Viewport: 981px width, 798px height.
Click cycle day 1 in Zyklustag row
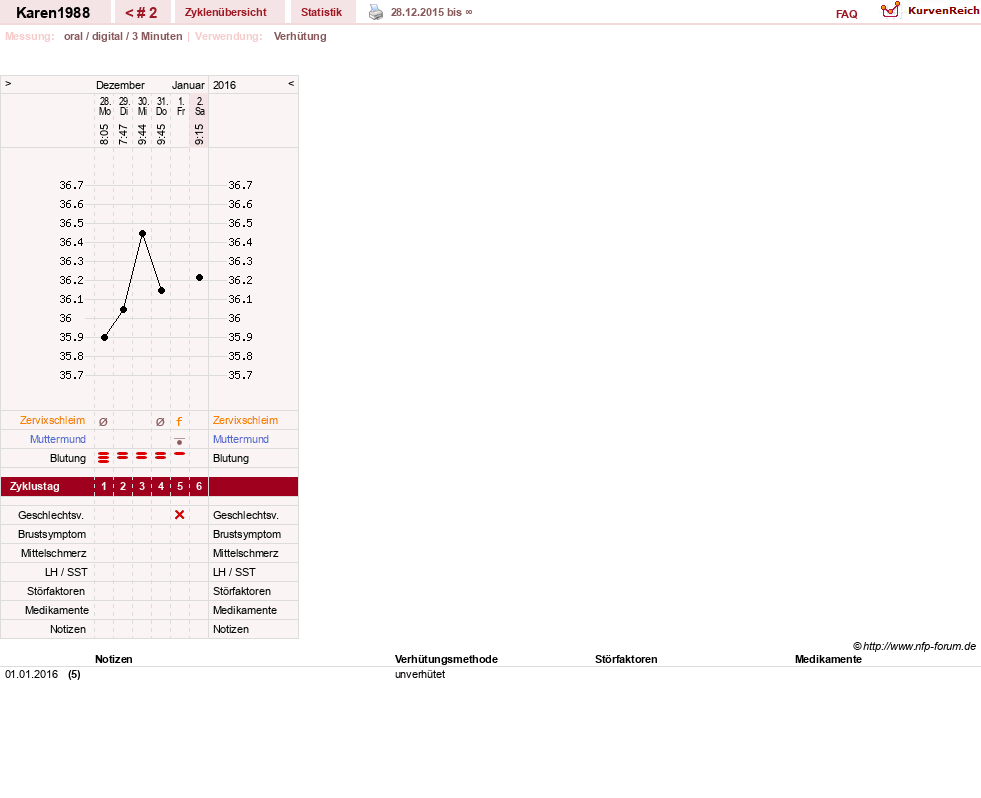pyautogui.click(x=104, y=486)
